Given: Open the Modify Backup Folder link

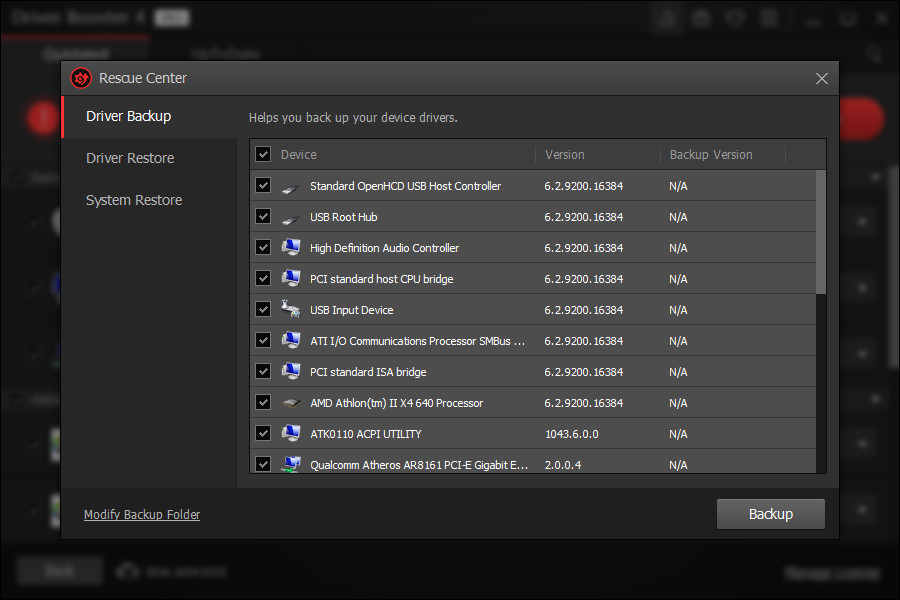Looking at the screenshot, I should [x=141, y=514].
